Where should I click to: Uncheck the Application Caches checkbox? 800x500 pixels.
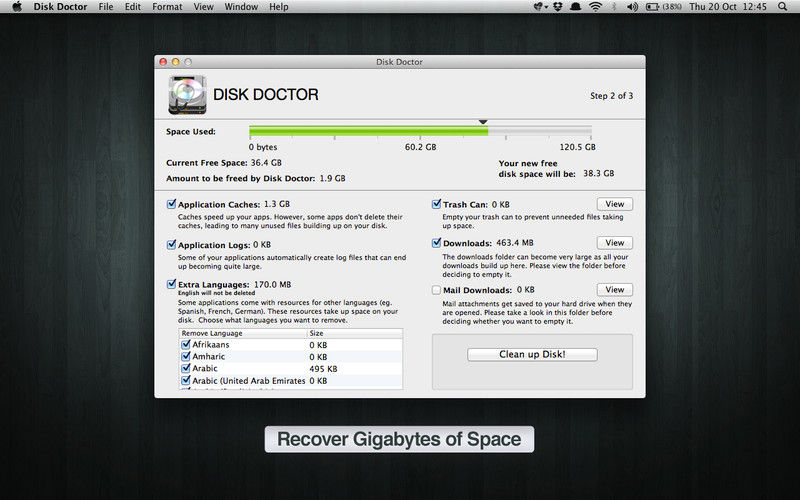point(171,204)
